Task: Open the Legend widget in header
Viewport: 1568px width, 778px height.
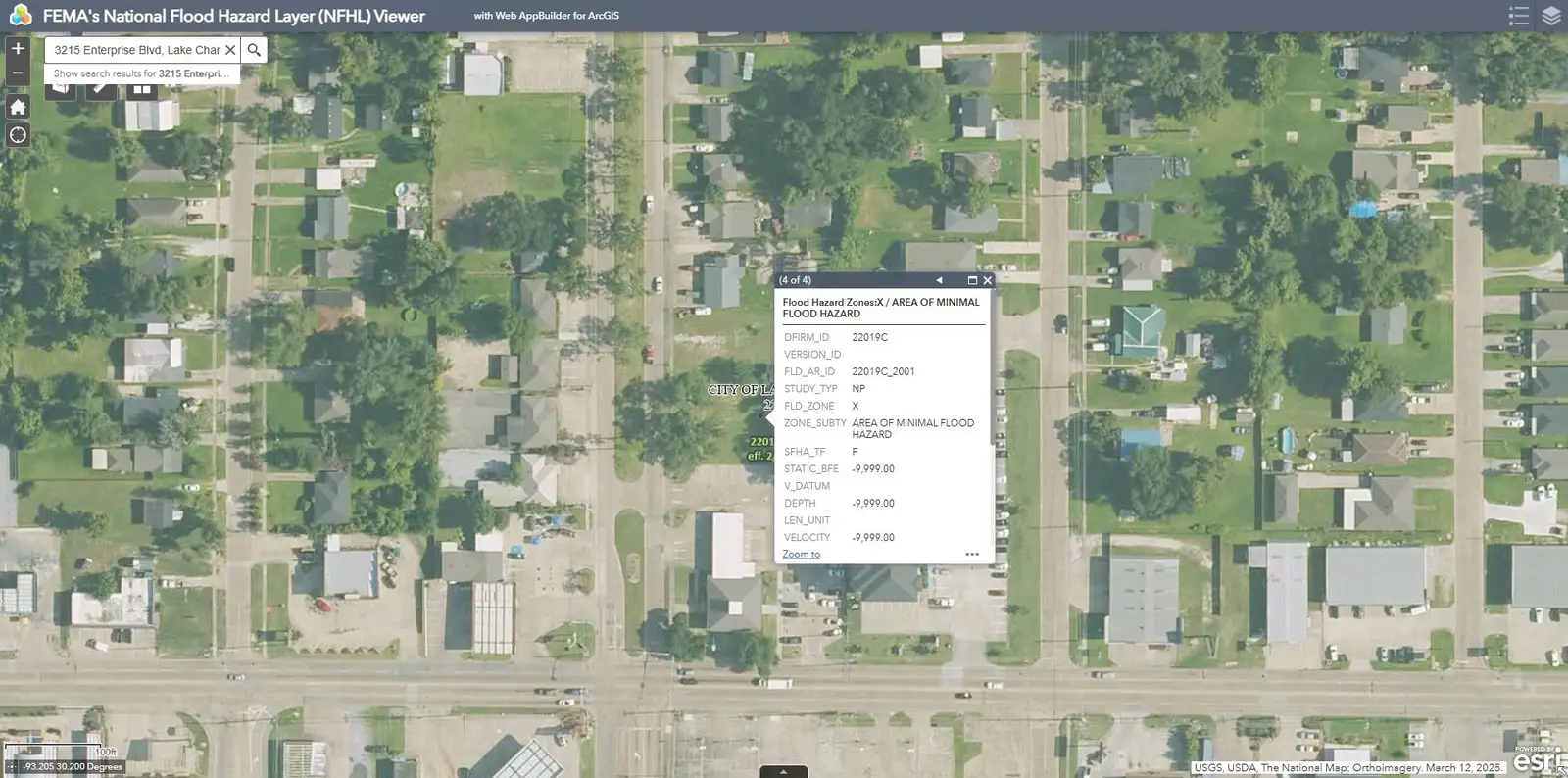Action: (1518, 16)
